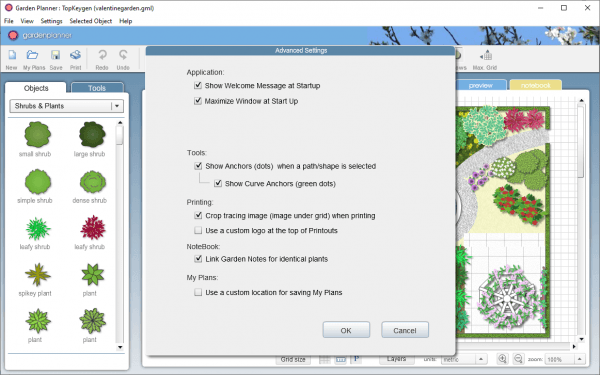This screenshot has width=600, height=375.
Task: Open the Selected Object menu
Action: point(91,21)
